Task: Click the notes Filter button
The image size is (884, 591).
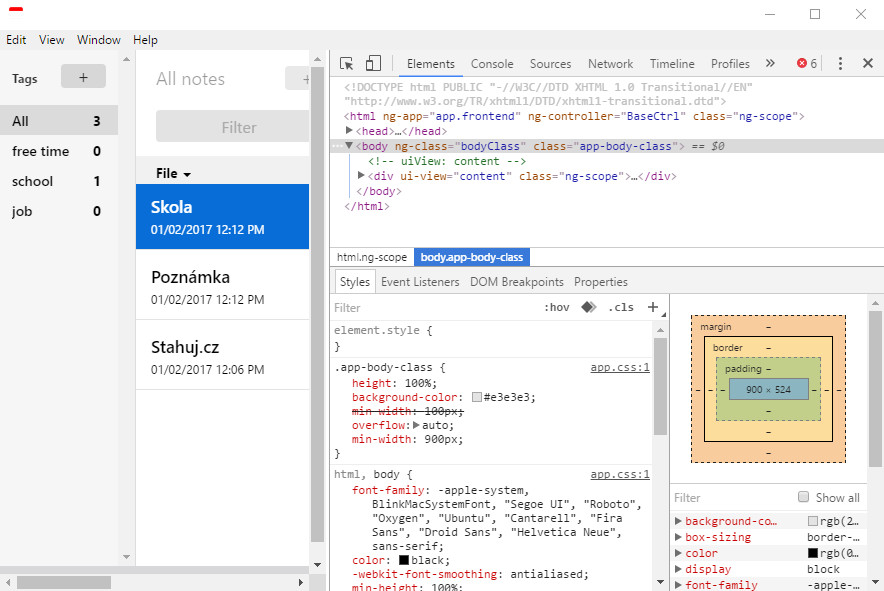Action: (x=232, y=127)
